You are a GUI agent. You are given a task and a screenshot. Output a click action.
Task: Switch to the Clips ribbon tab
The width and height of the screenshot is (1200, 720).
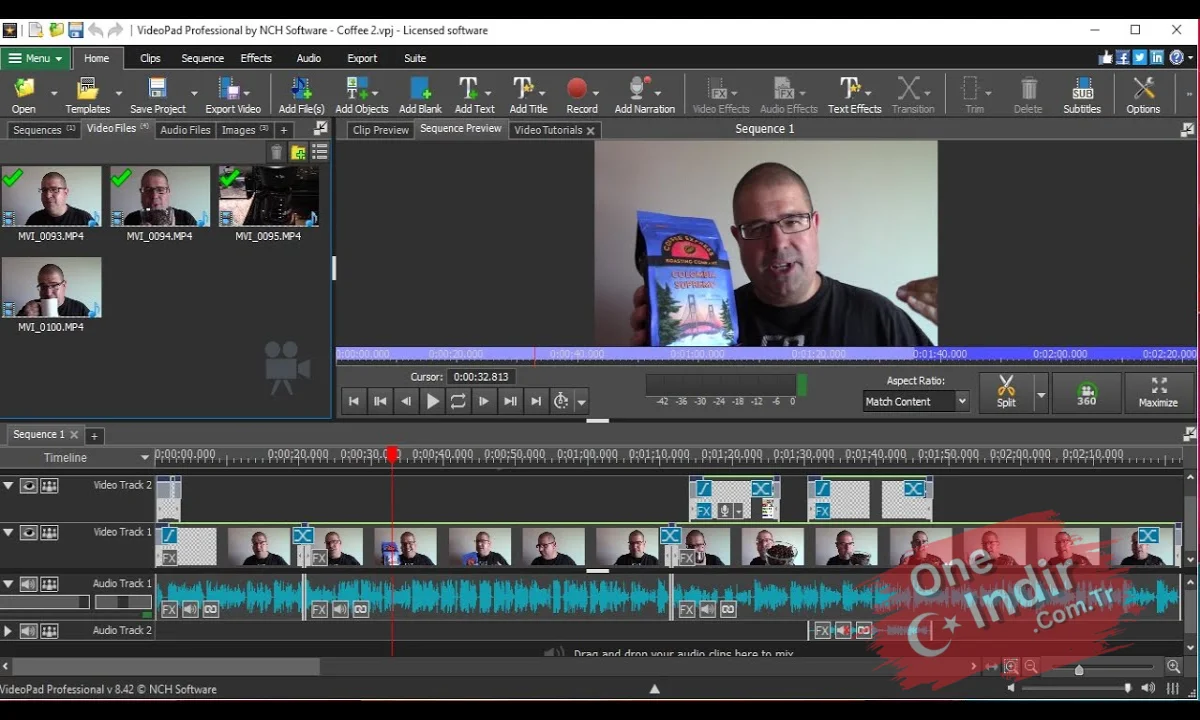click(x=150, y=58)
